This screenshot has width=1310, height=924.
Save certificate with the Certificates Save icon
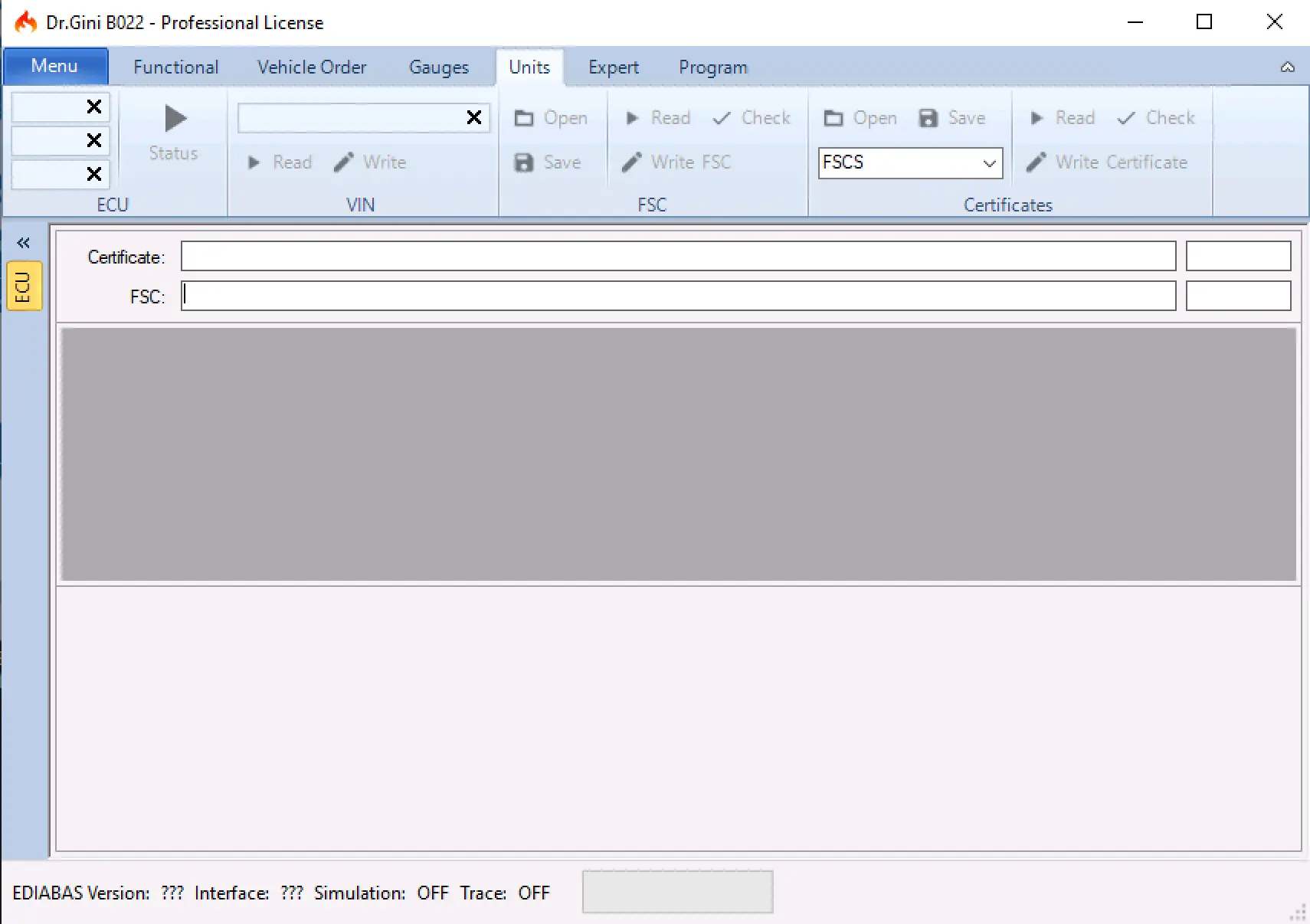[x=928, y=118]
